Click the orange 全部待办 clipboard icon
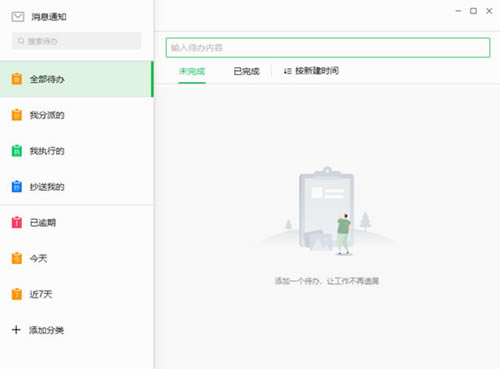Viewport: 500px width, 369px height. coord(17,79)
